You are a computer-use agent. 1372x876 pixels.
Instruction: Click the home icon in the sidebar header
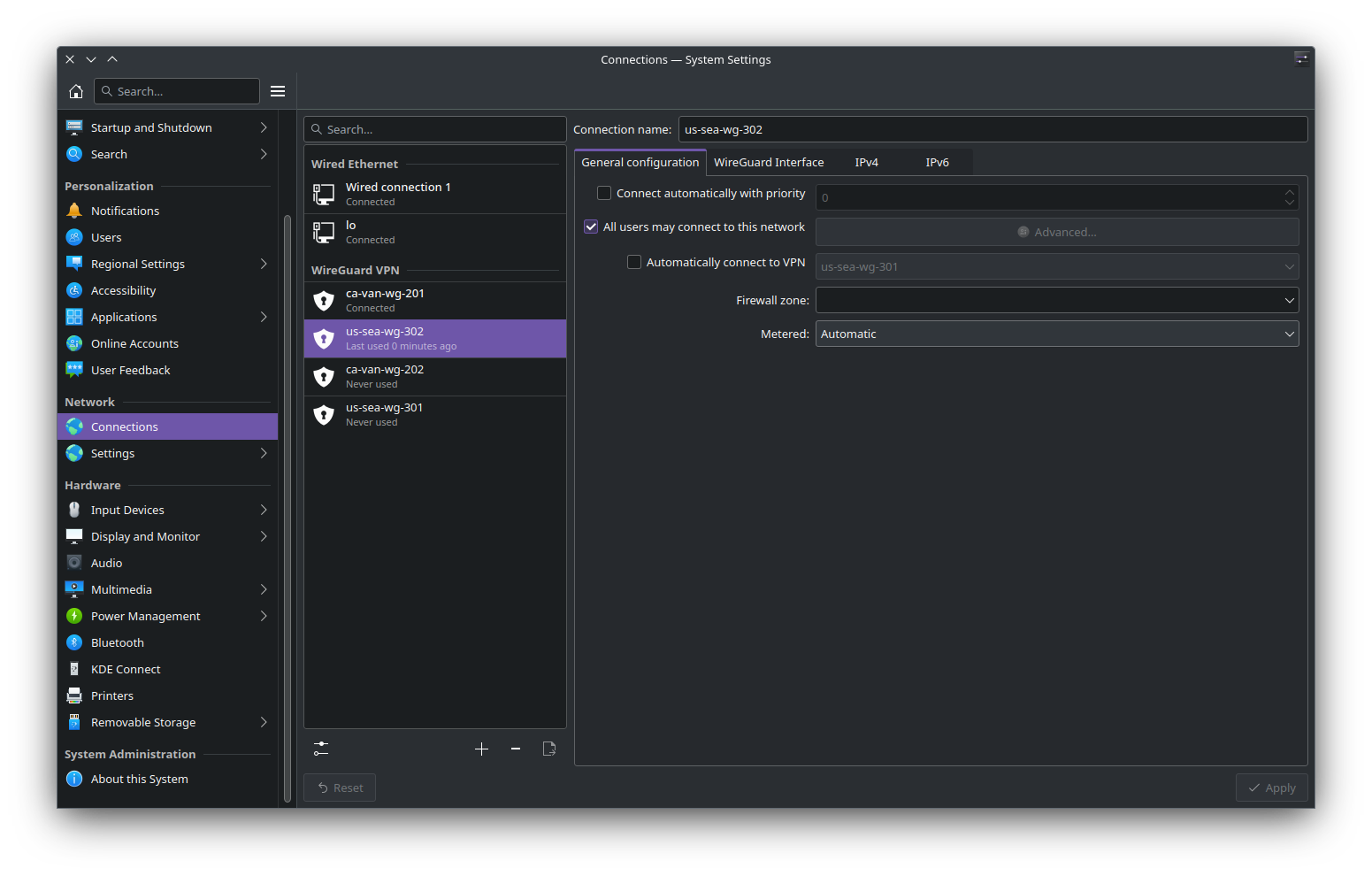pos(76,91)
